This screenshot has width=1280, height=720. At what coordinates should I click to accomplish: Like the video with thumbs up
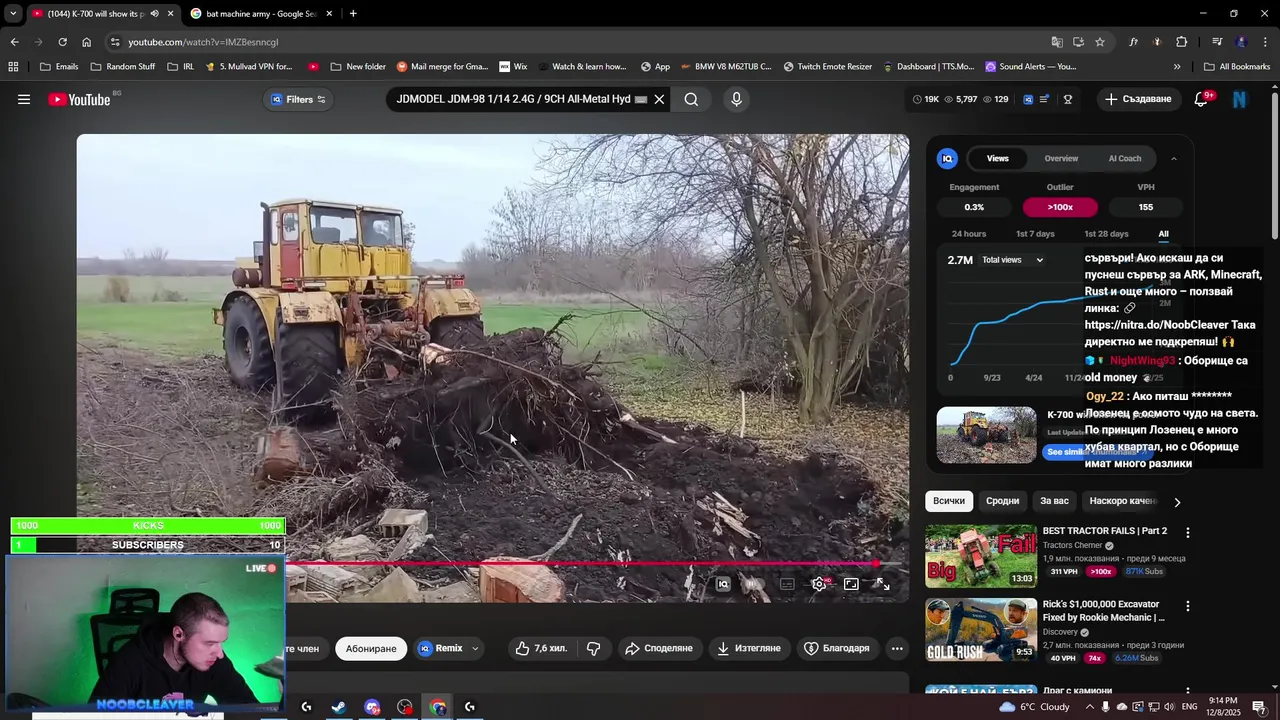pyautogui.click(x=541, y=649)
